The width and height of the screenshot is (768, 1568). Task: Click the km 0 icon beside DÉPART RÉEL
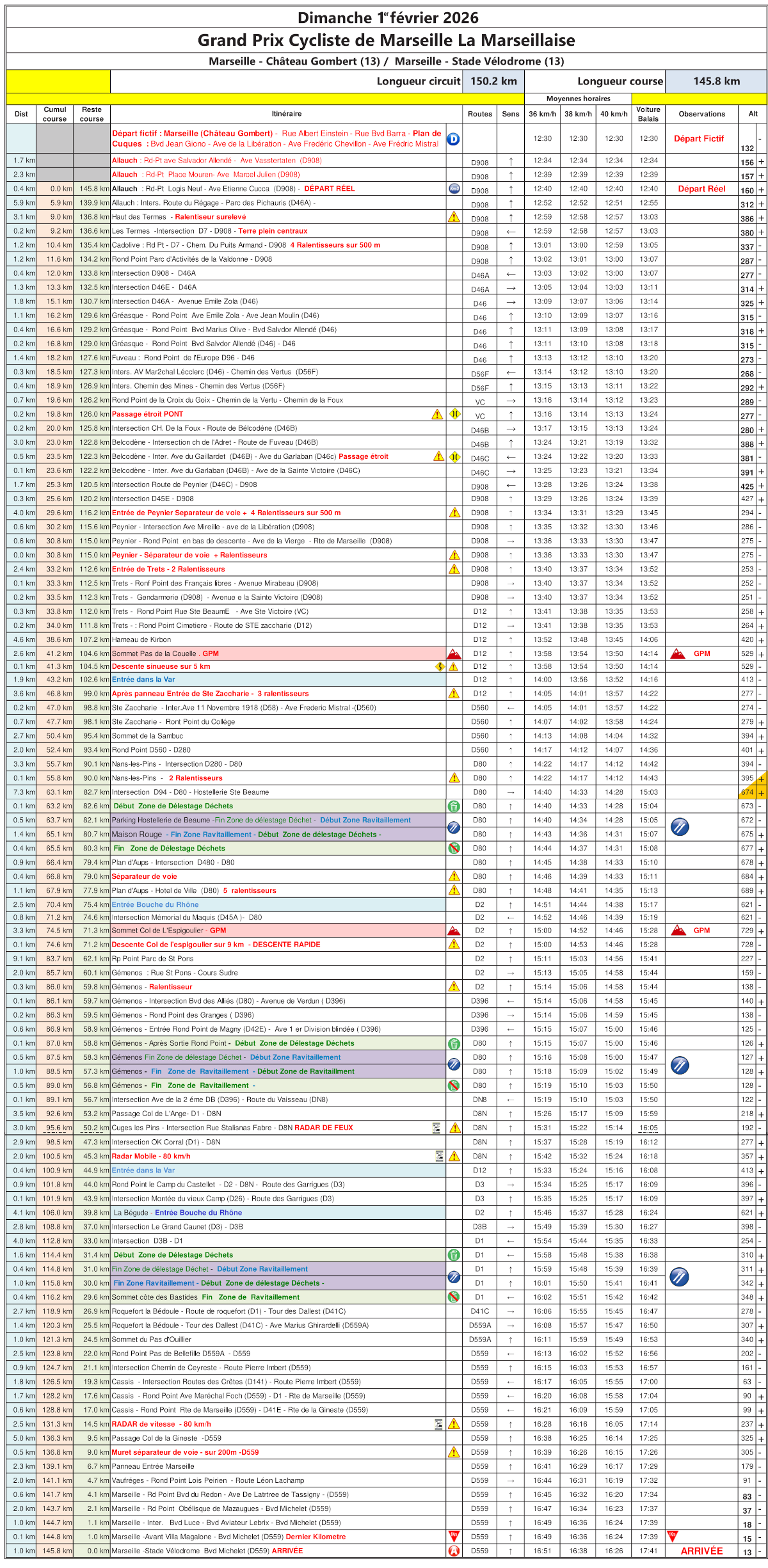click(454, 189)
